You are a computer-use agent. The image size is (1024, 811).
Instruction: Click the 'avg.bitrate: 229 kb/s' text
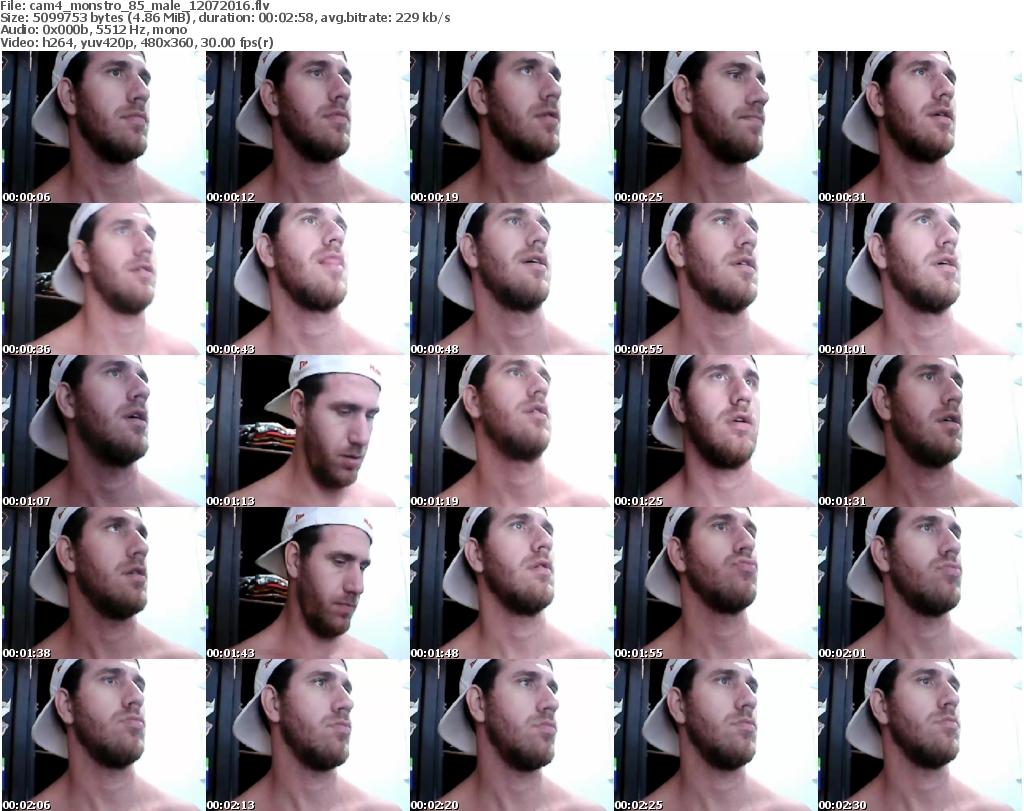385,18
